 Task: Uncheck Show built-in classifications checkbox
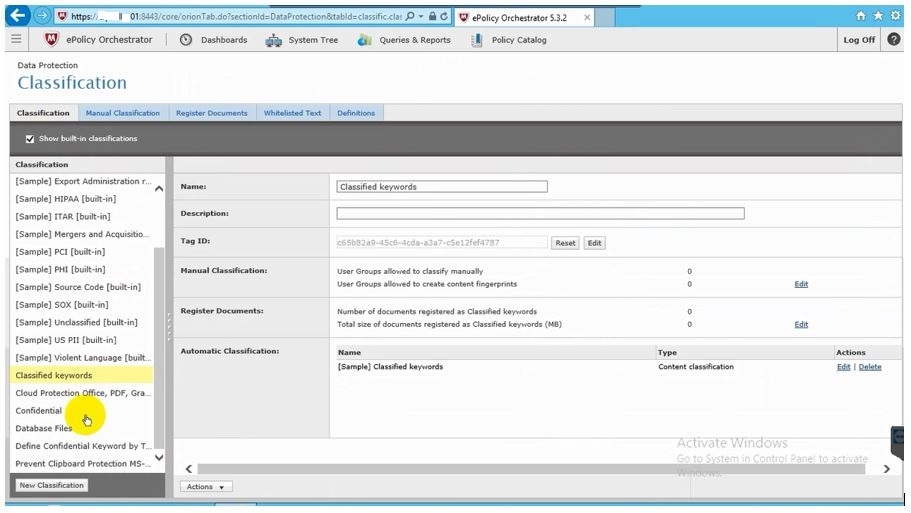(30, 139)
